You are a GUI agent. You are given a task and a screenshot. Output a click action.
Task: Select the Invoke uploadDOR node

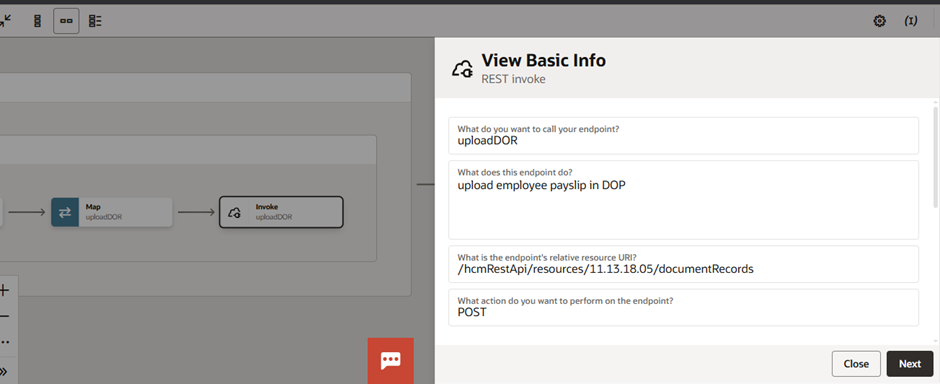click(281, 212)
